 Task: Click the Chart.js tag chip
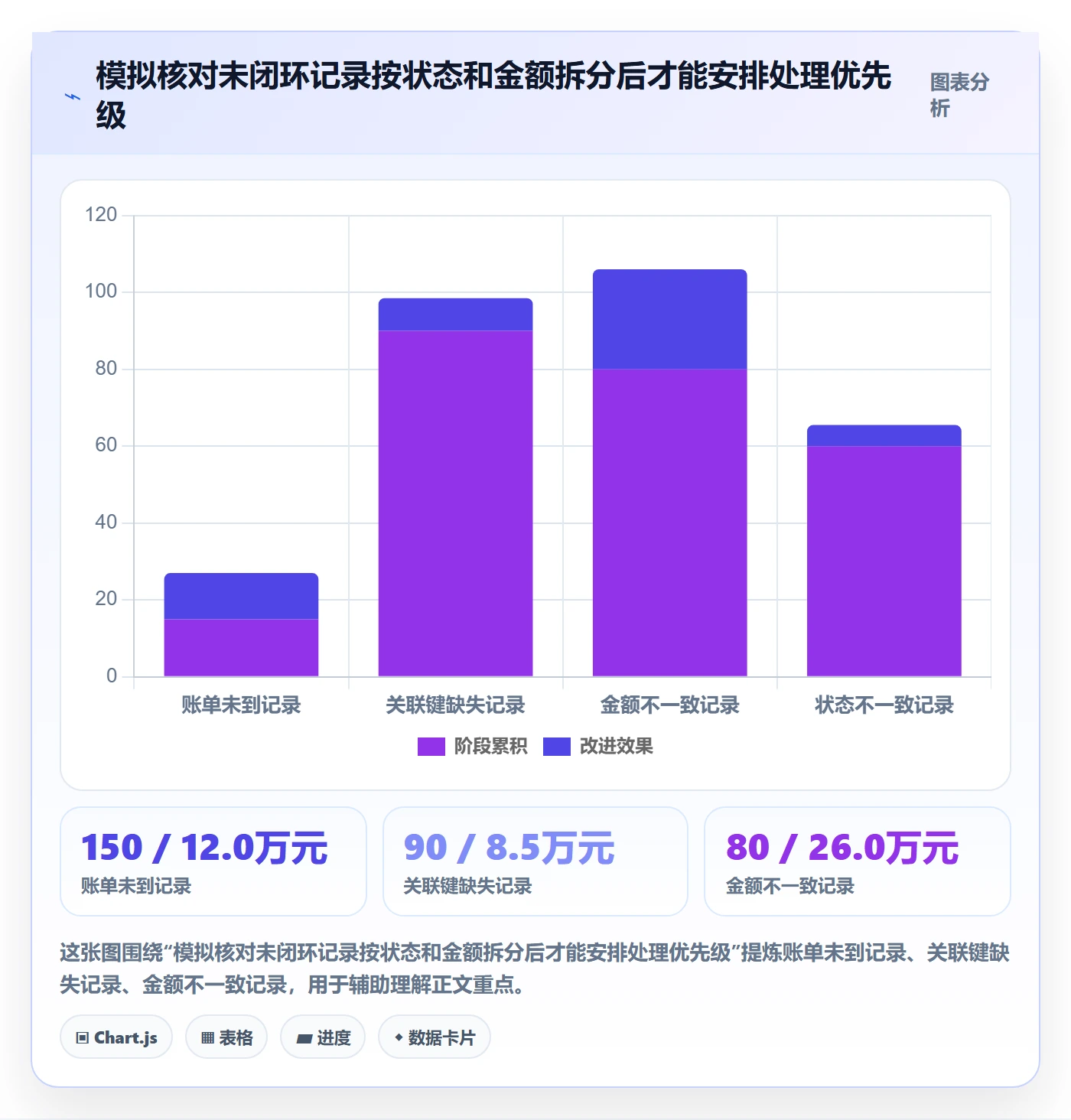(x=116, y=1037)
